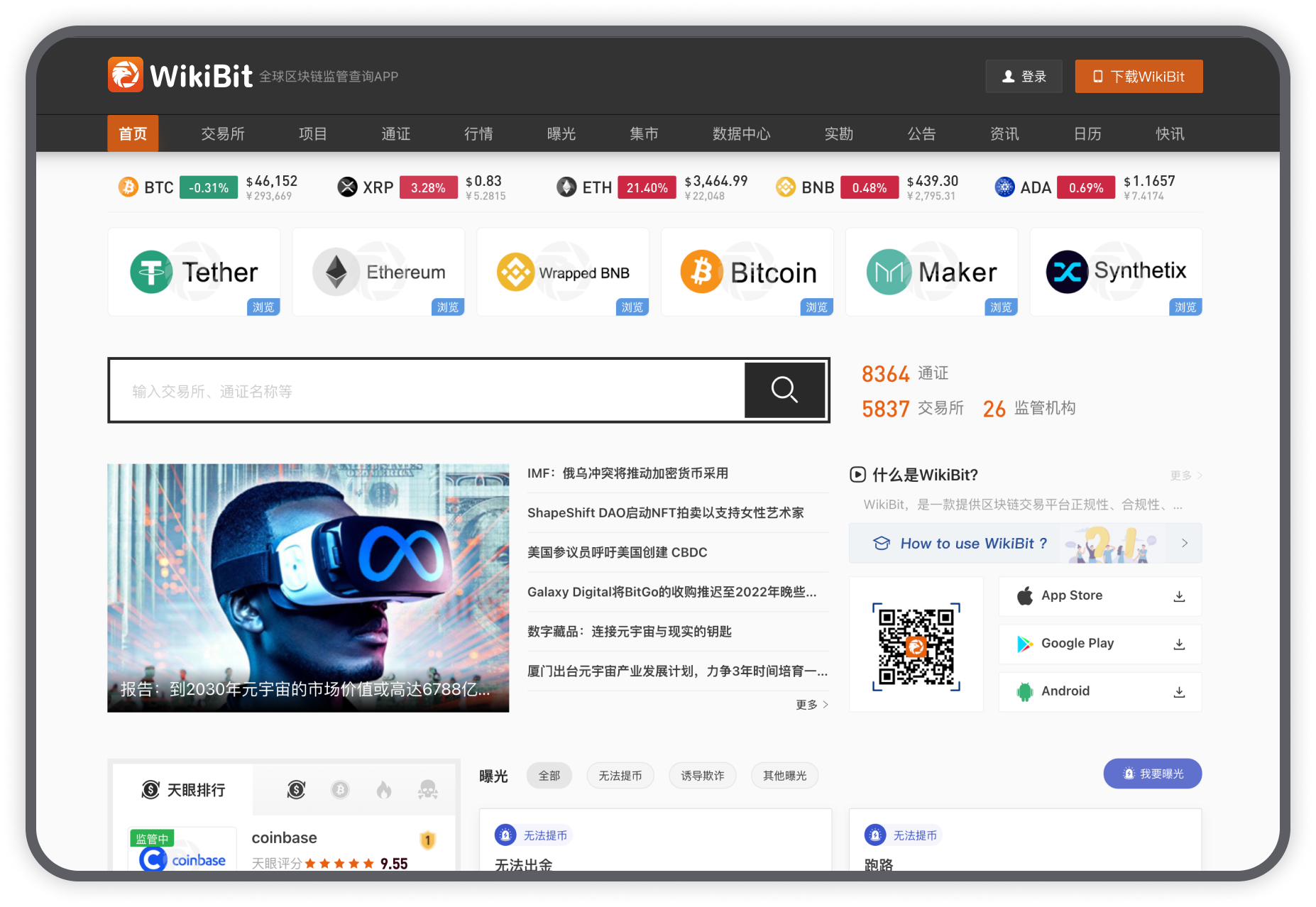Open the 登录 login button

pos(1024,76)
